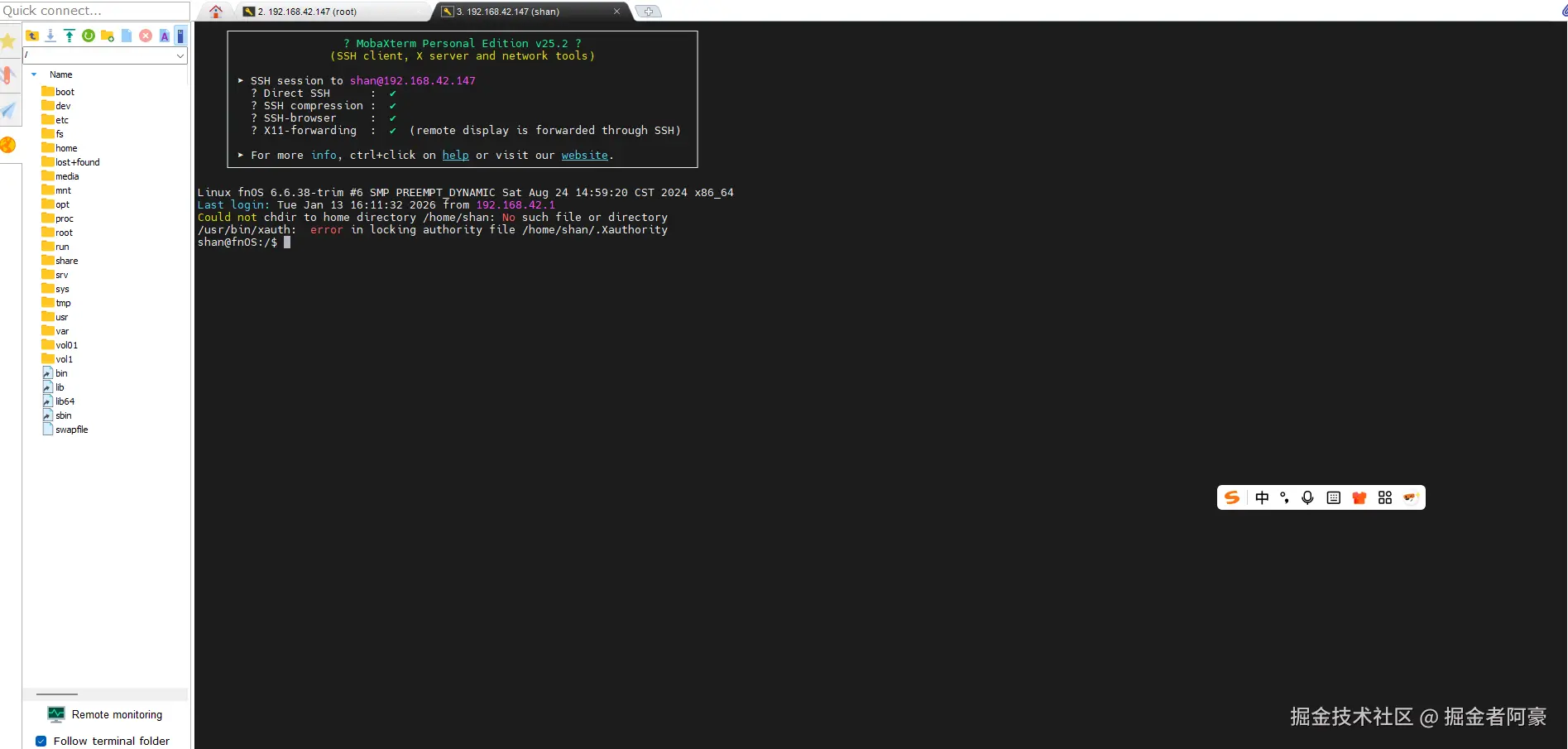Open the soft keyboard icon in IME bar
This screenshot has height=749, width=1568.
1334,497
